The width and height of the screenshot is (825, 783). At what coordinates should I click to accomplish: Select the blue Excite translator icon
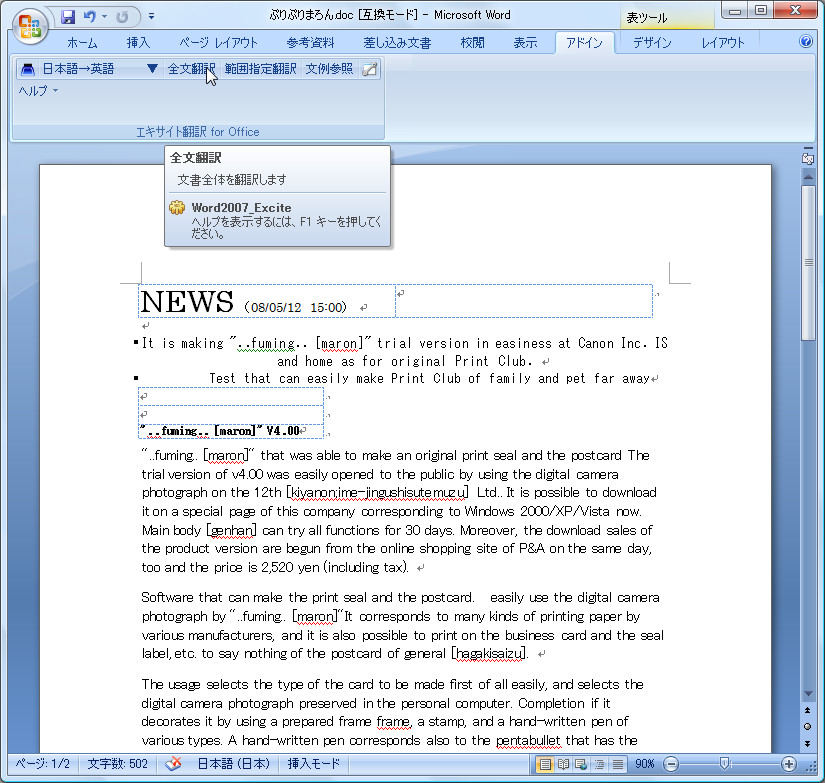click(27, 68)
